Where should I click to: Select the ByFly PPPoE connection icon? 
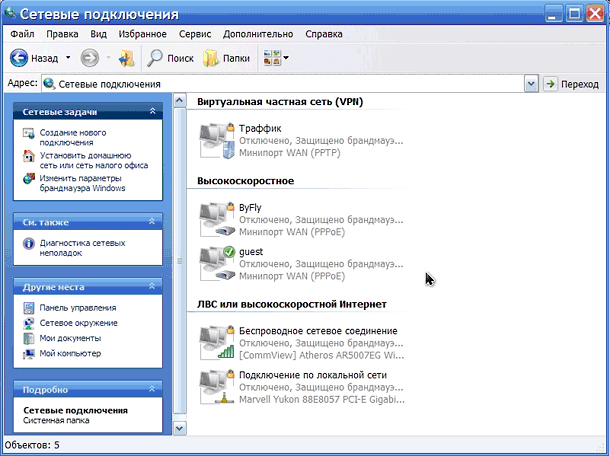(x=217, y=219)
